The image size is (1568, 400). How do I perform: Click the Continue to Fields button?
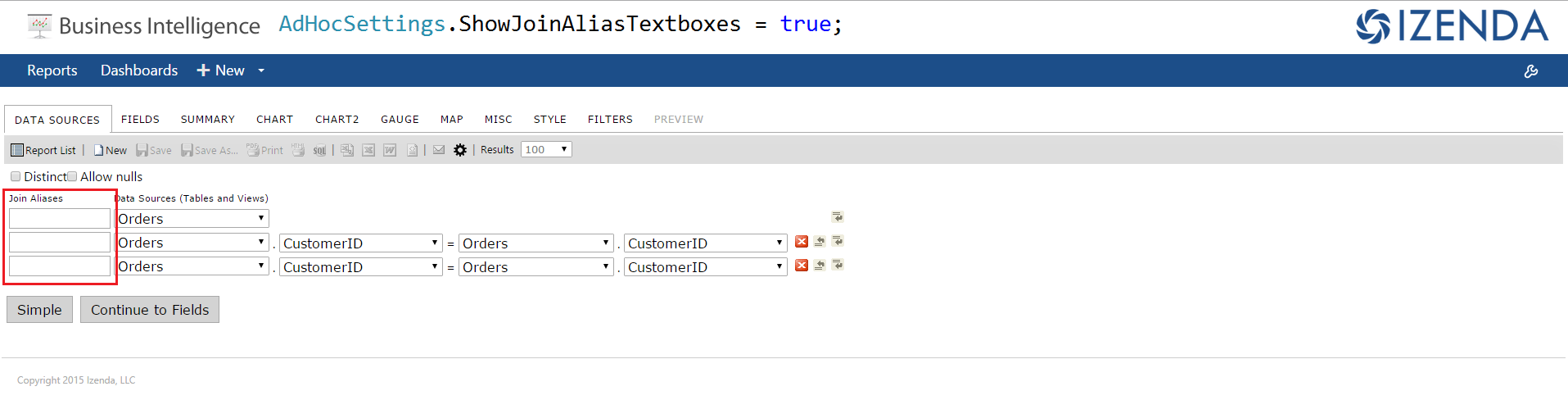(150, 310)
